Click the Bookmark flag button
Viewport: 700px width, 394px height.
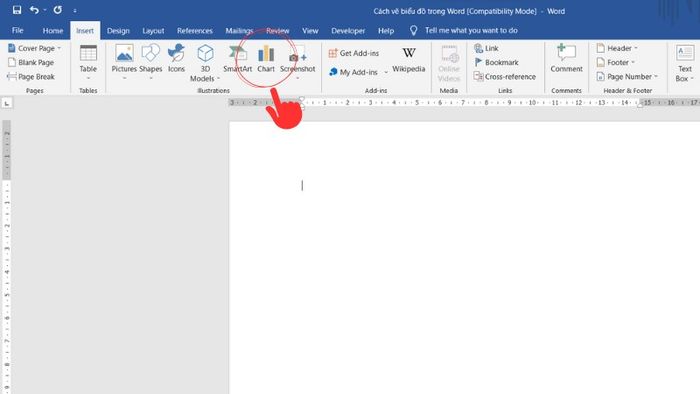click(x=496, y=62)
